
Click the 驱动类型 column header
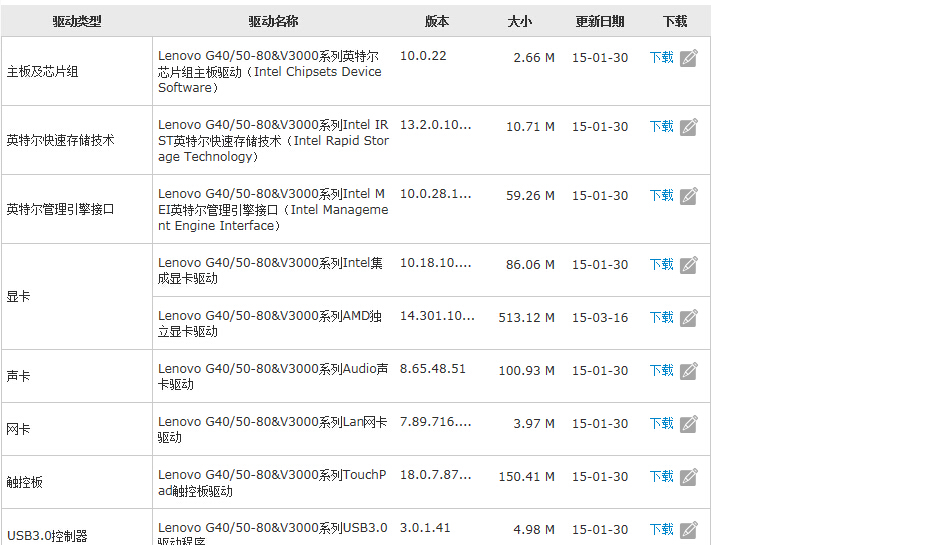tap(77, 21)
